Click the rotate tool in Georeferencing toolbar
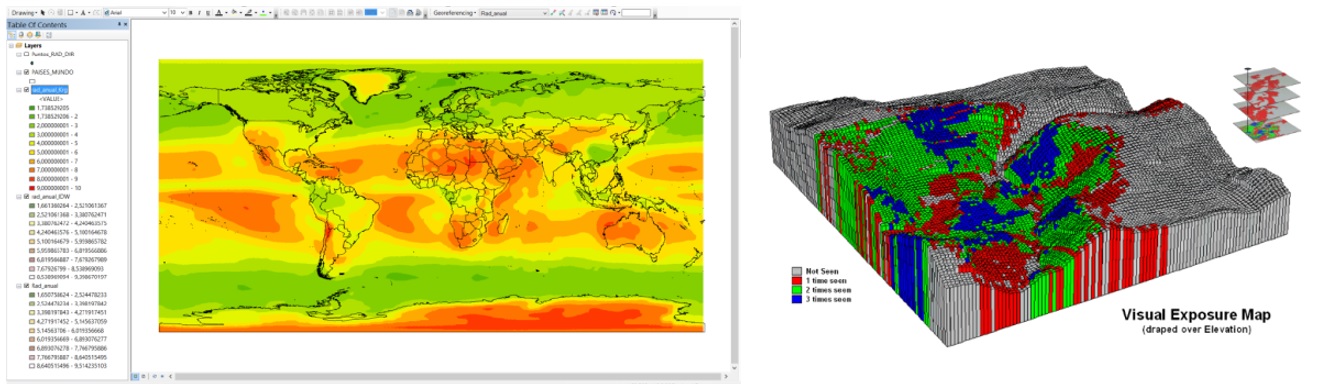 point(613,13)
